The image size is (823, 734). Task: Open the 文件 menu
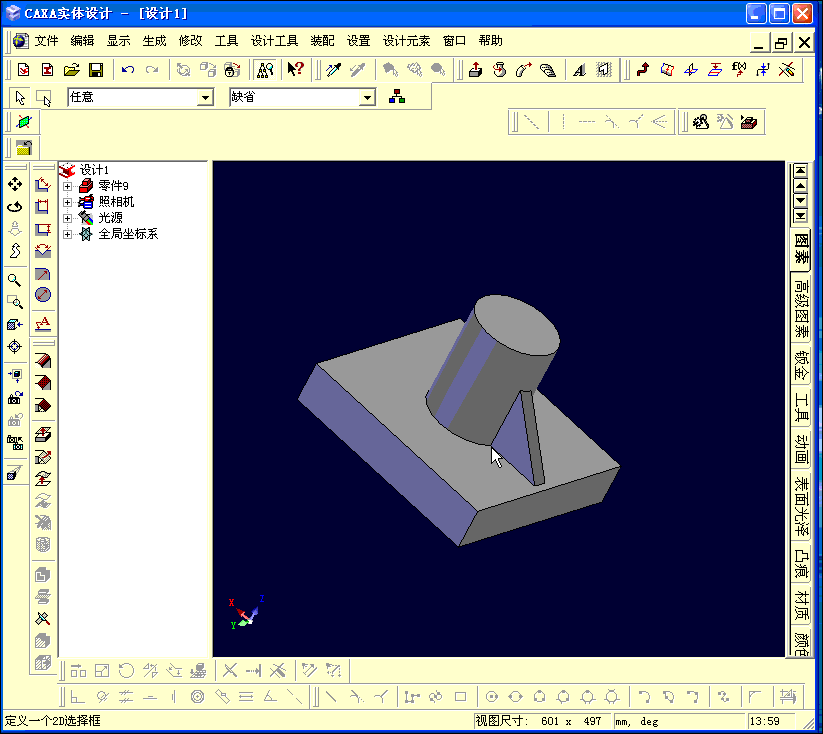(46, 40)
